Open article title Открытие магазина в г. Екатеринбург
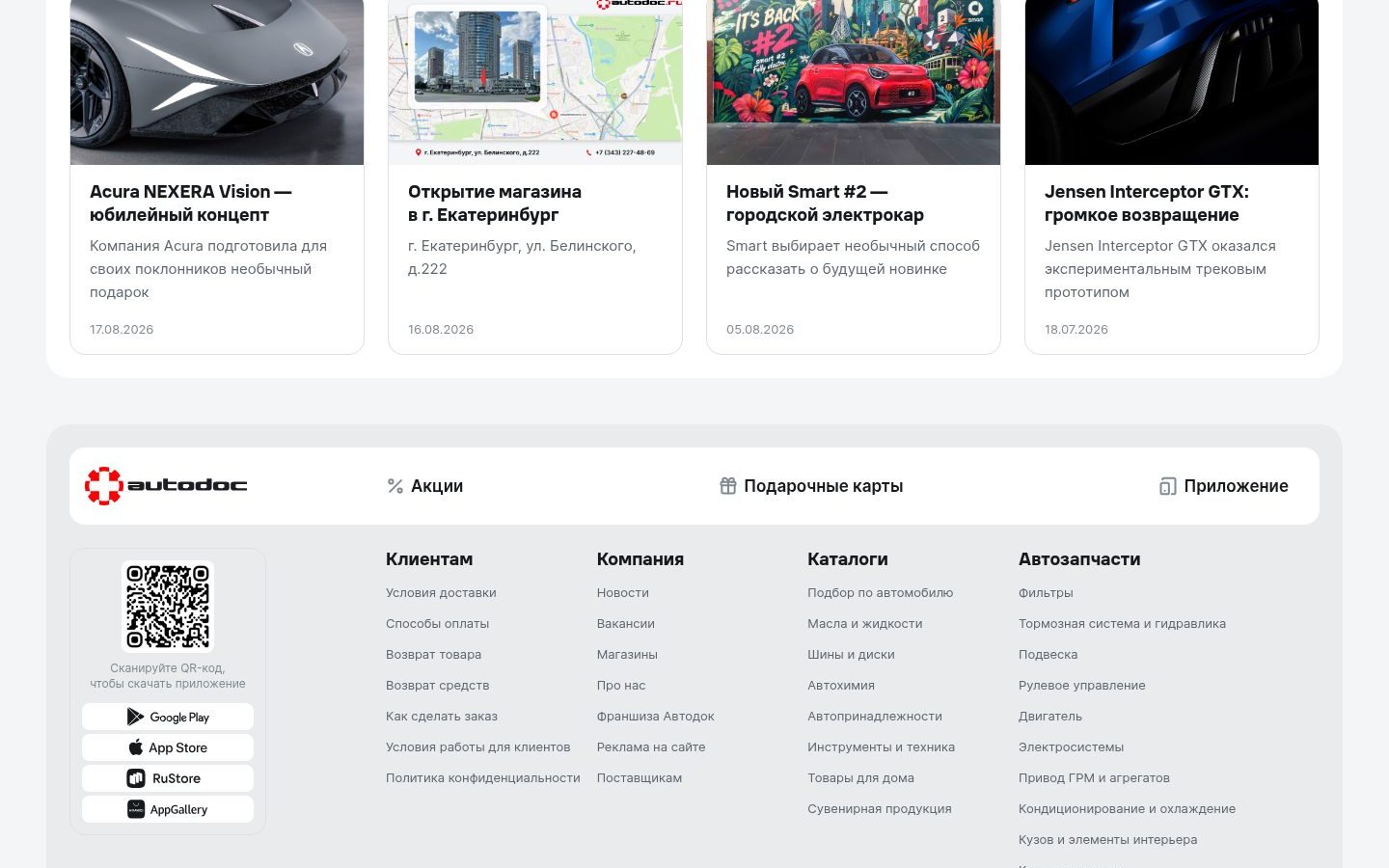 495,203
